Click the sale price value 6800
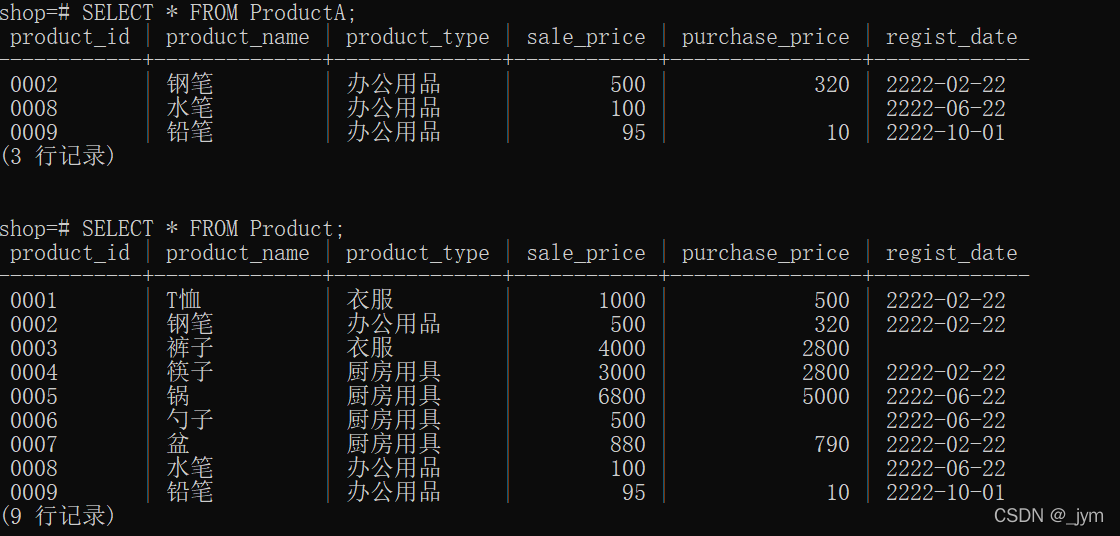 (x=621, y=396)
